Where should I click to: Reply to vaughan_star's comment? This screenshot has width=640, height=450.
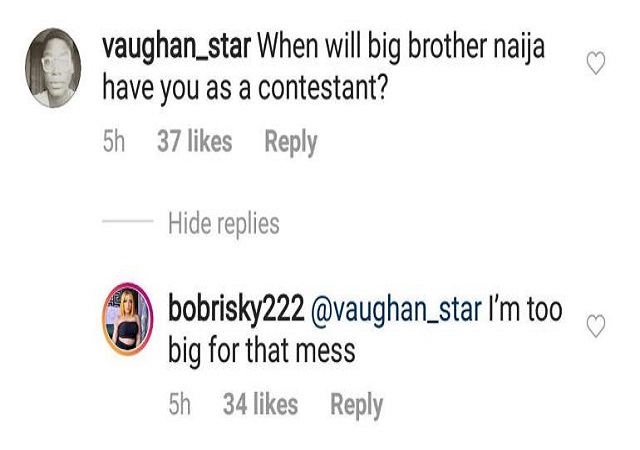290,142
